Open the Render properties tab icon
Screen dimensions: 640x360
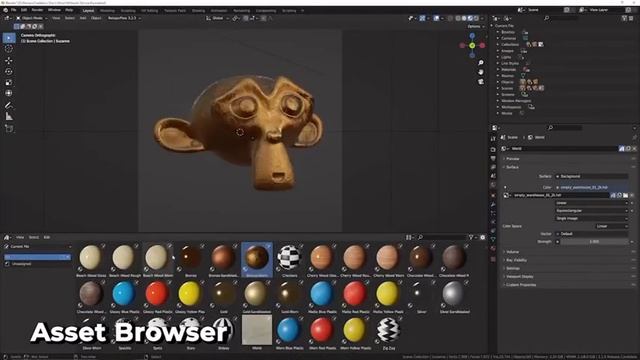pyautogui.click(x=493, y=149)
